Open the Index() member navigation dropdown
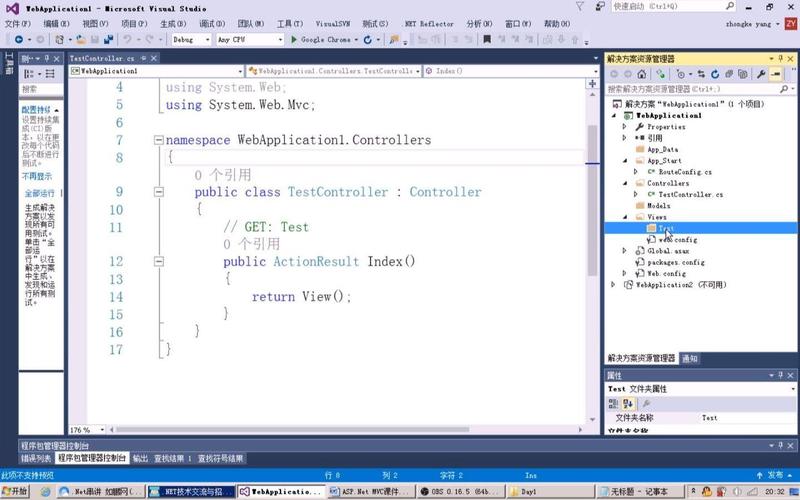 [595, 71]
